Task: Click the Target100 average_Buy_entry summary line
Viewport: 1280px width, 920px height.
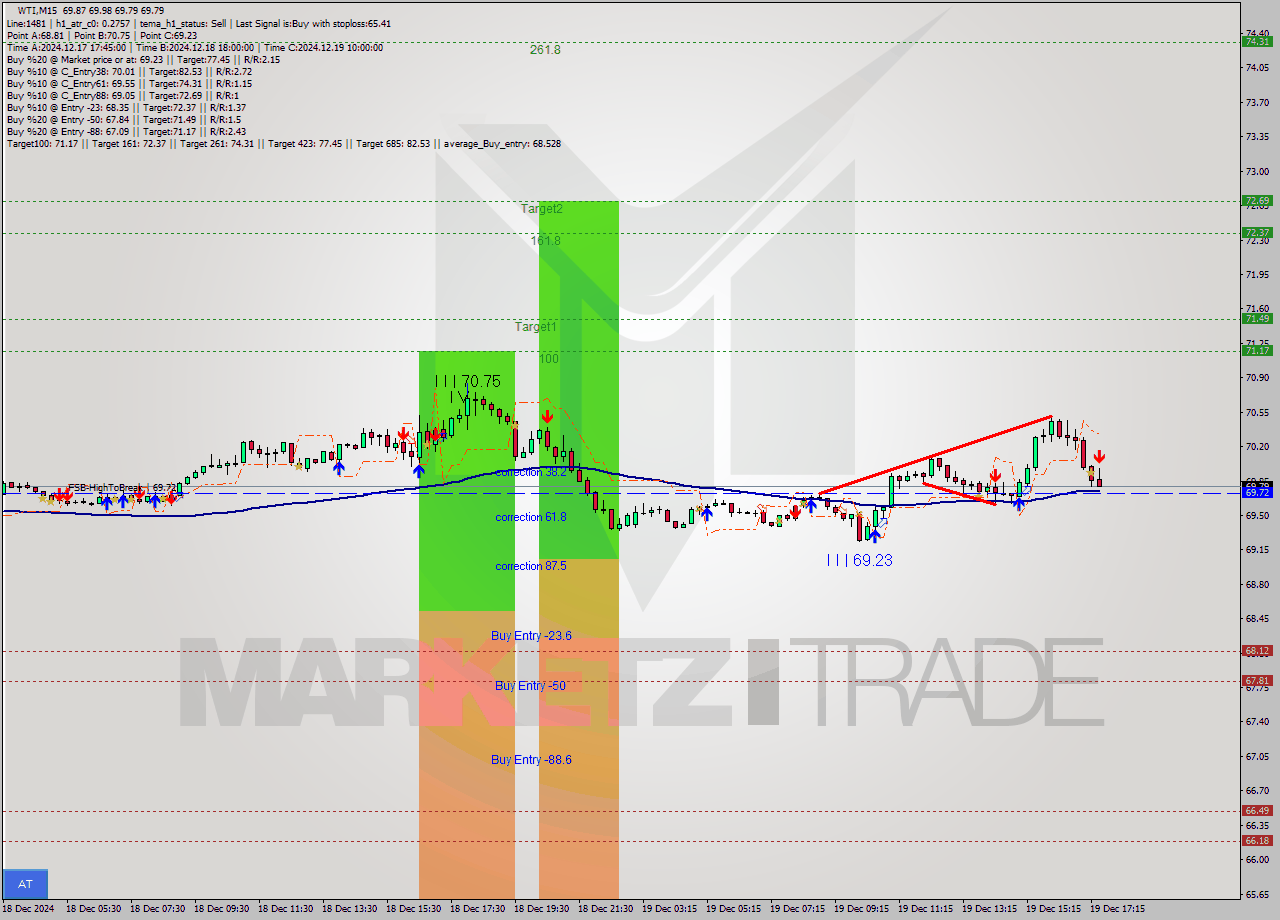Action: point(284,143)
